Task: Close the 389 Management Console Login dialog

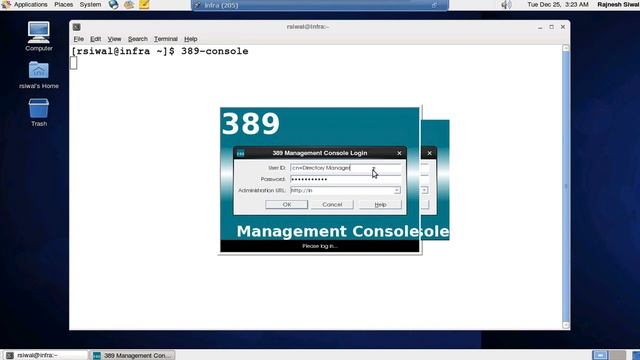Action: click(x=399, y=153)
